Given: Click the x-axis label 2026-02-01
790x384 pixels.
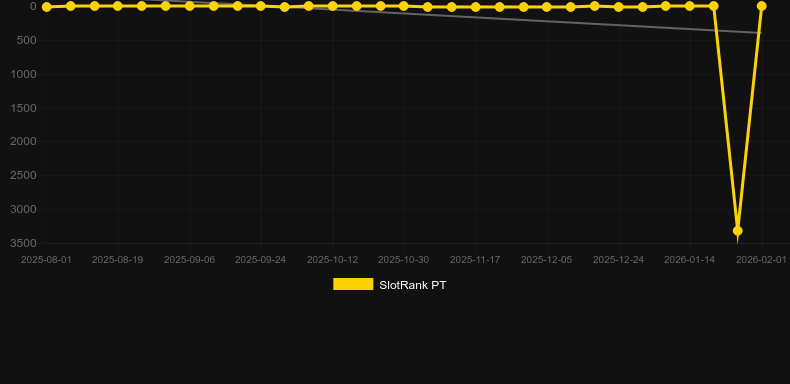Looking at the screenshot, I should pyautogui.click(x=761, y=260).
